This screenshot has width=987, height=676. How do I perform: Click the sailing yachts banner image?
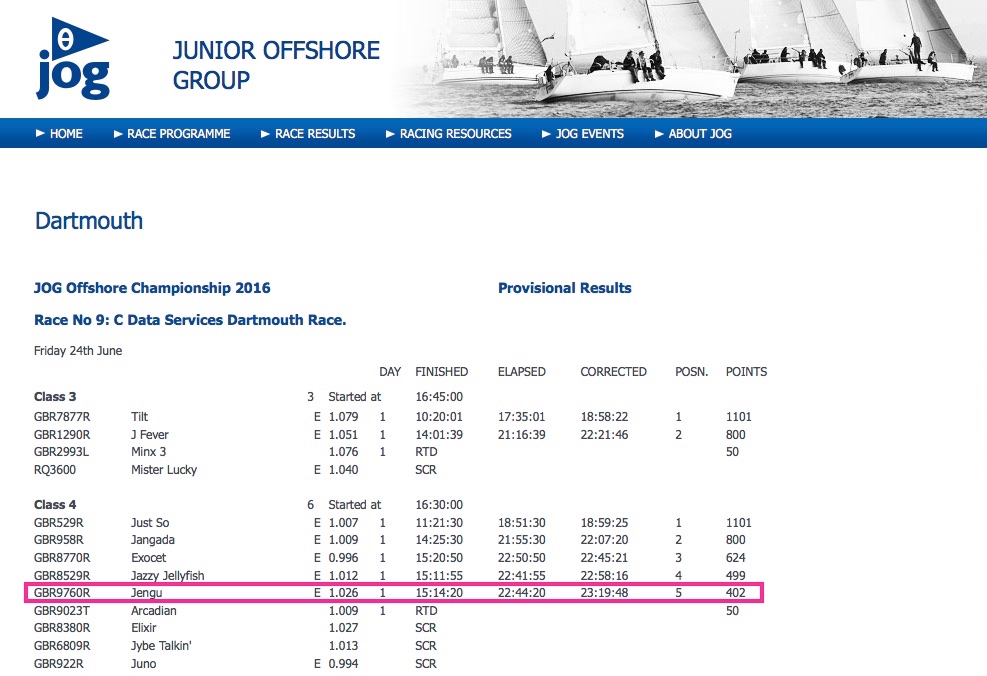[x=692, y=59]
